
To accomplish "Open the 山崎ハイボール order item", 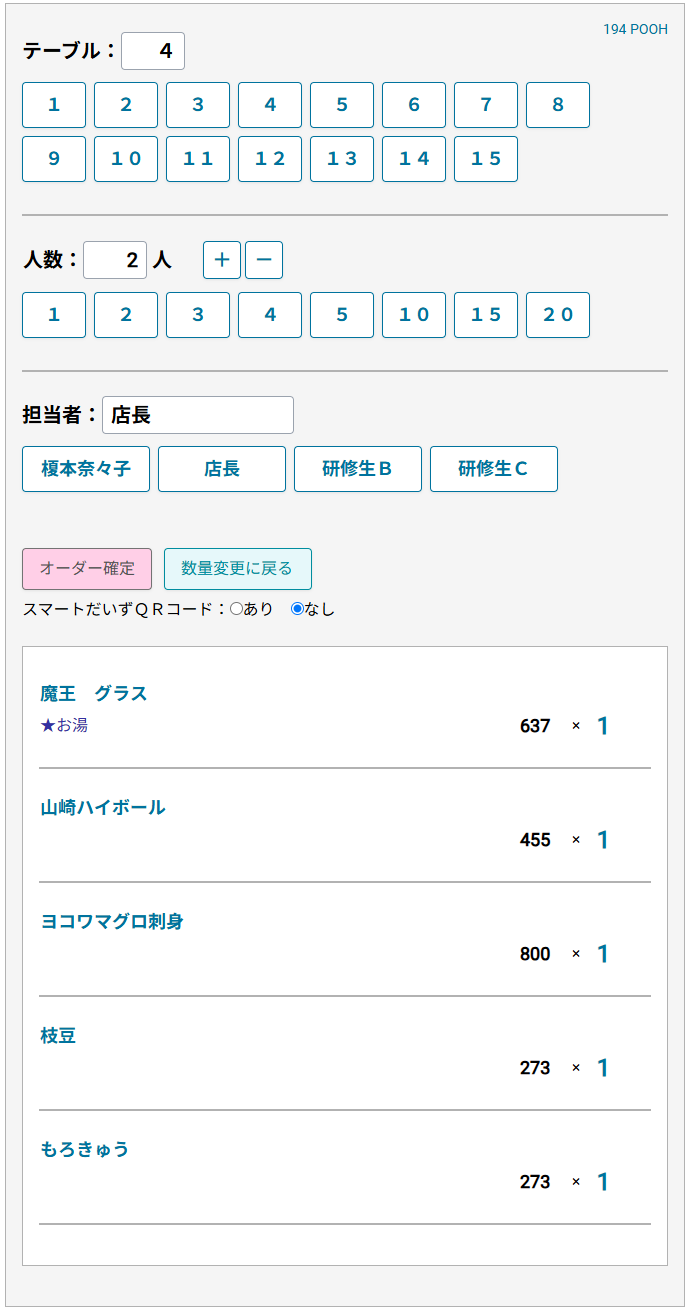I will [x=103, y=808].
